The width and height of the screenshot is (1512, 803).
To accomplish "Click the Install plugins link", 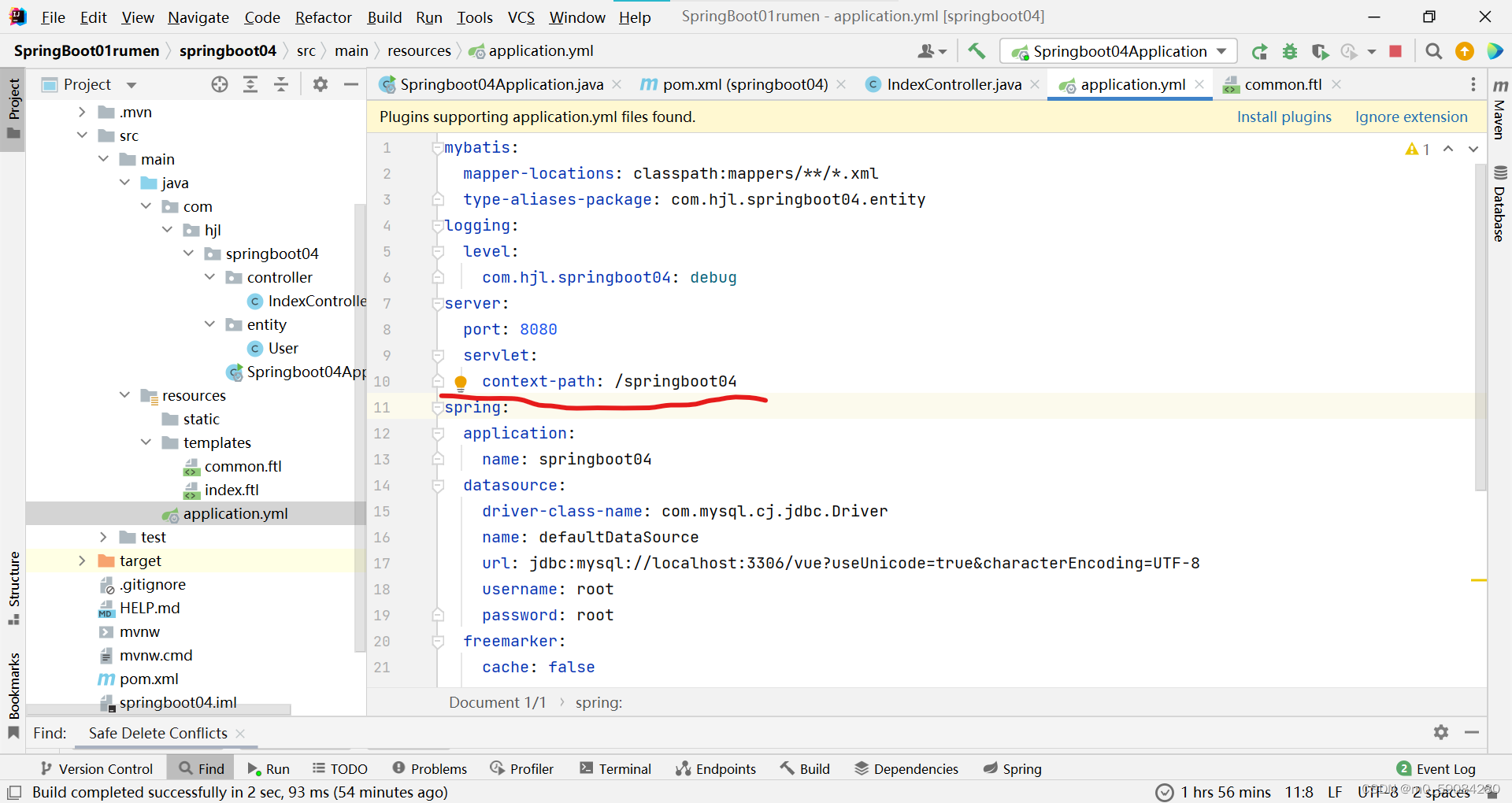I will 1284,117.
